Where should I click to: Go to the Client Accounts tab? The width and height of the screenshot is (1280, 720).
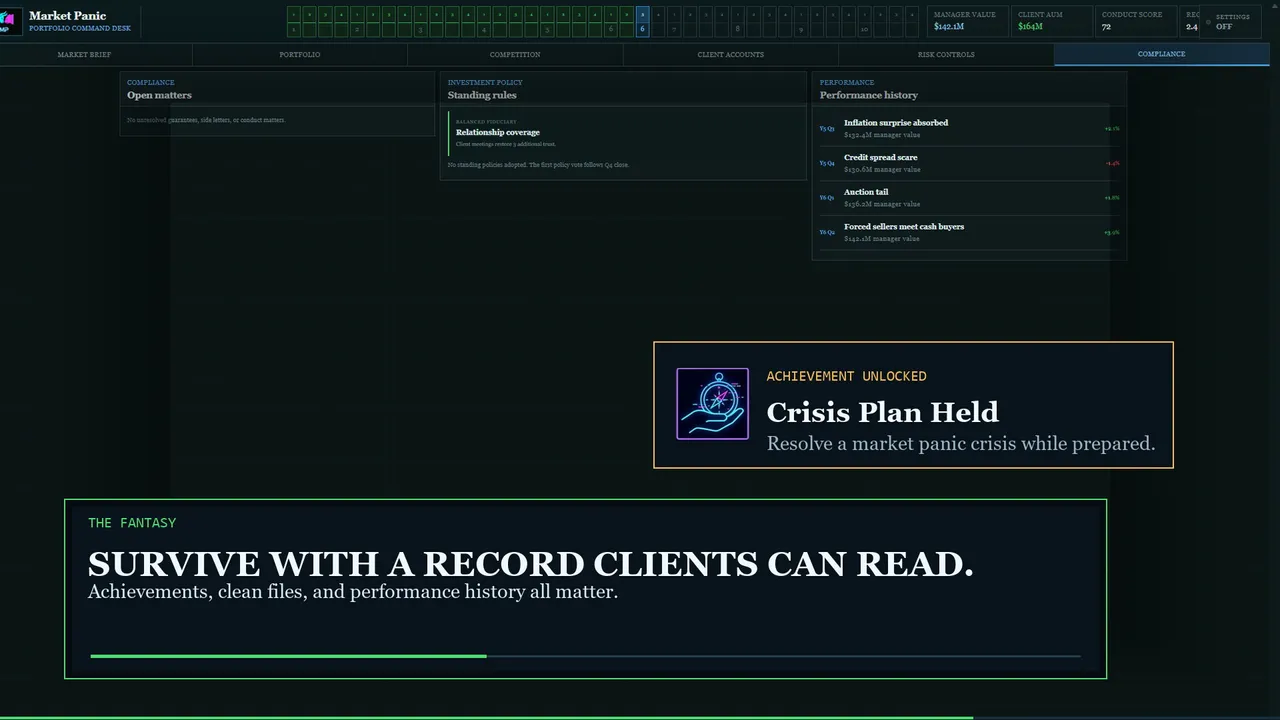(730, 54)
